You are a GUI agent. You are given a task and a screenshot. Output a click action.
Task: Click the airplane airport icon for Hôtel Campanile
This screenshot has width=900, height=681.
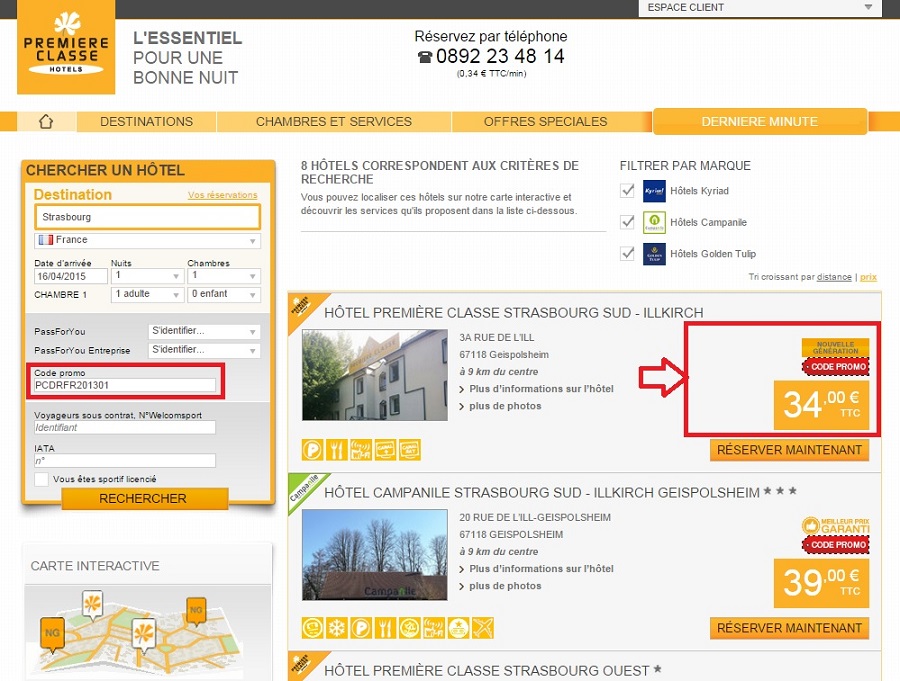pos(483,628)
